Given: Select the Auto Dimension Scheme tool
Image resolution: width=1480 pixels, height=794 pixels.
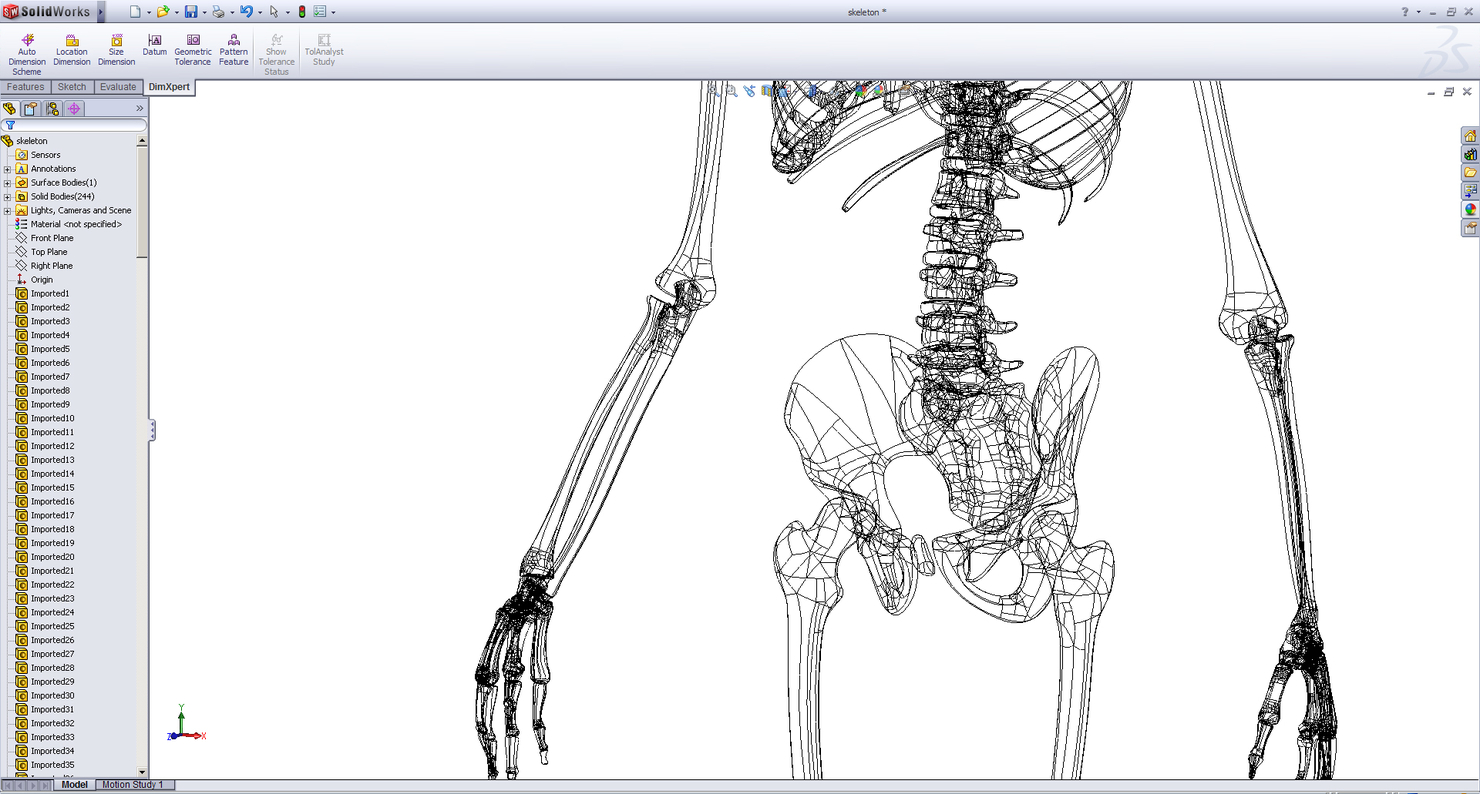Looking at the screenshot, I should click(27, 46).
